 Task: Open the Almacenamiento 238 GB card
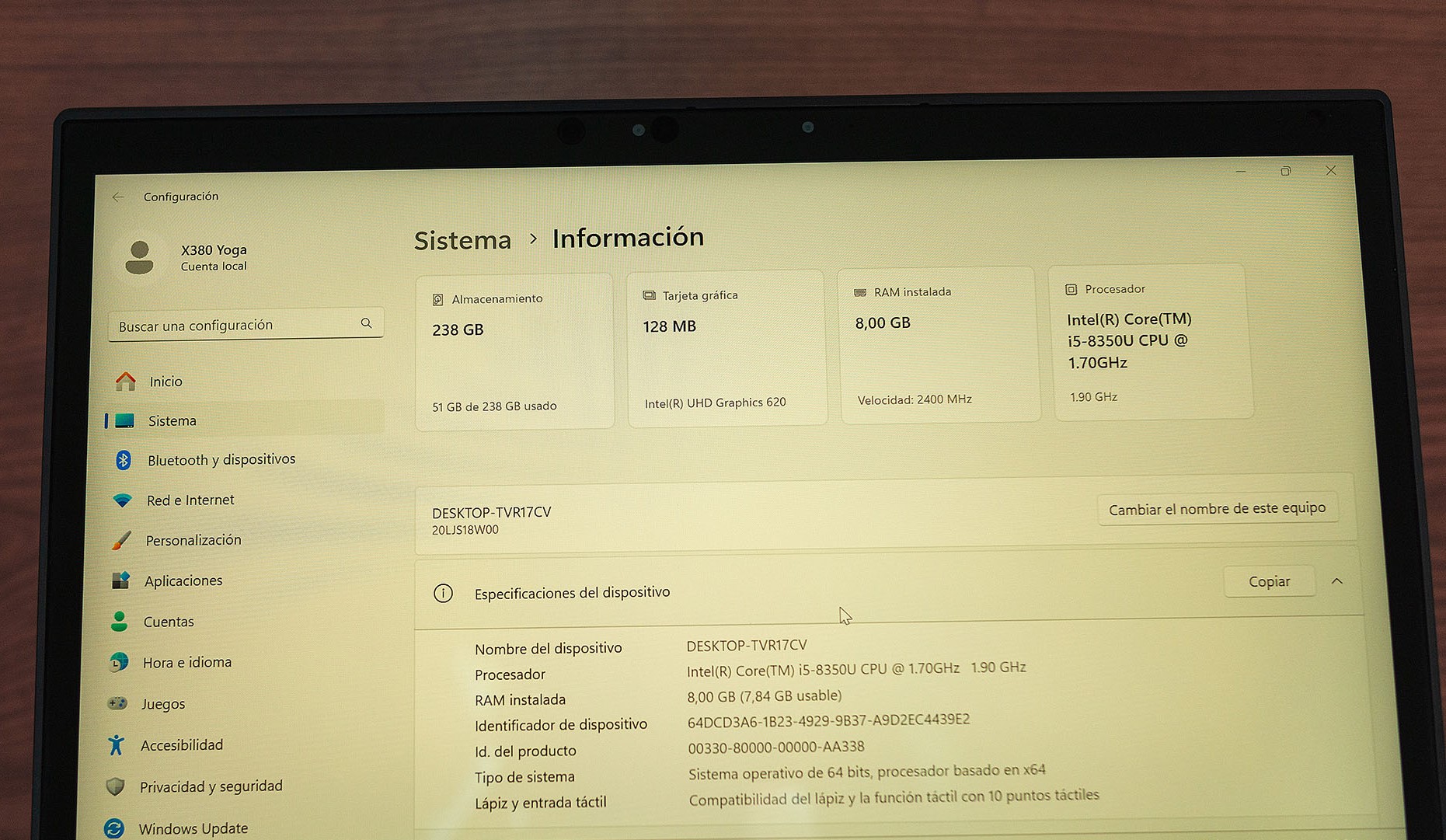pyautogui.click(x=514, y=351)
